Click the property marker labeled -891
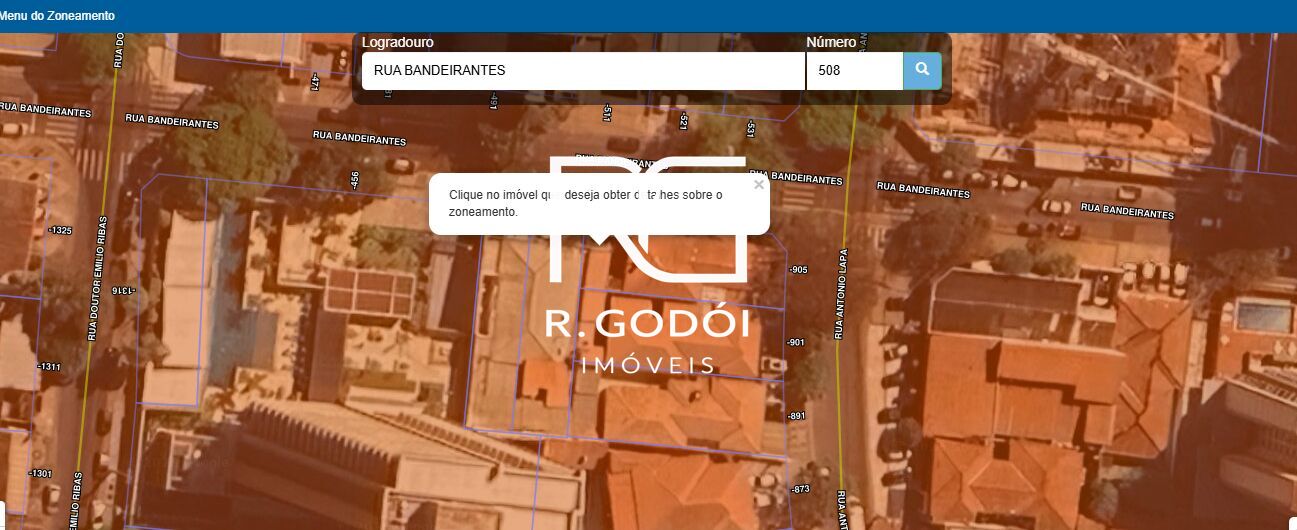 796,415
